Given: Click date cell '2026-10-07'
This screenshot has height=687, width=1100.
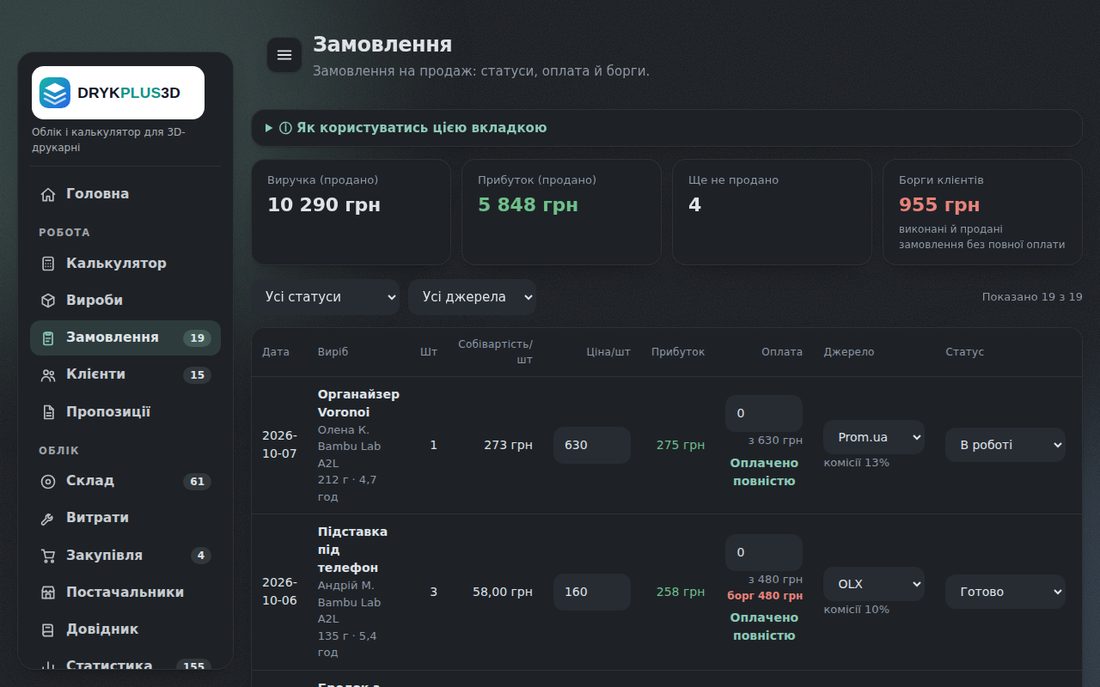Looking at the screenshot, I should click(x=279, y=445).
